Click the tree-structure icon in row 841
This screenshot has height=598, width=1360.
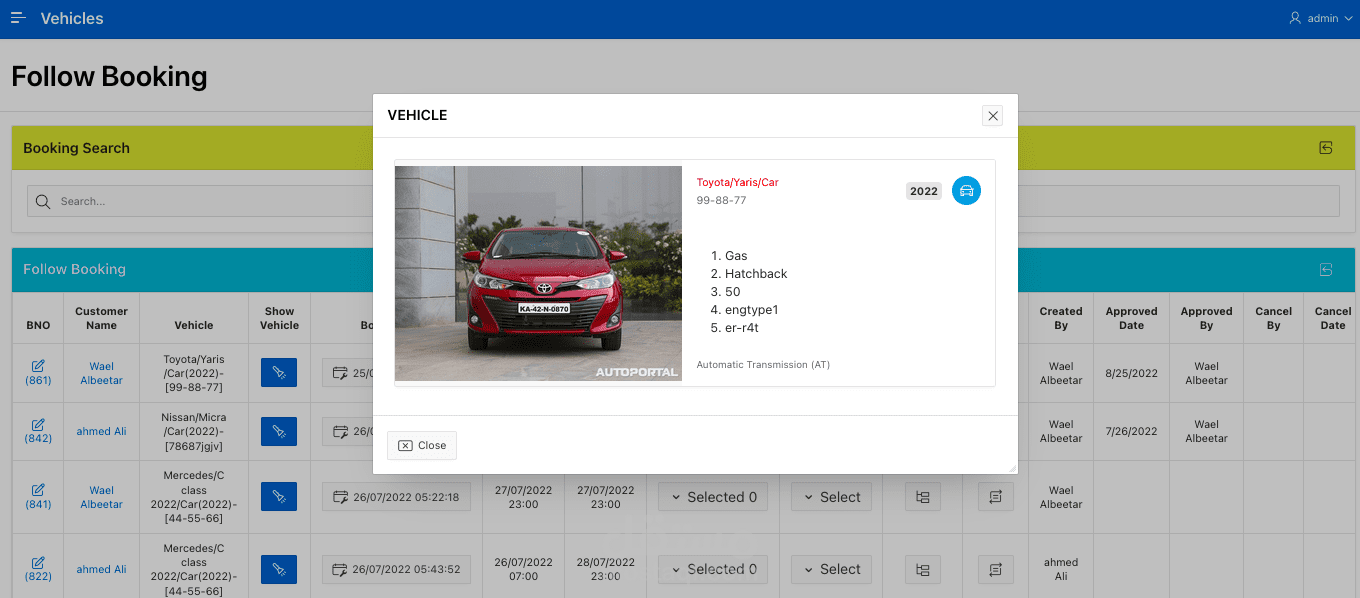922,497
